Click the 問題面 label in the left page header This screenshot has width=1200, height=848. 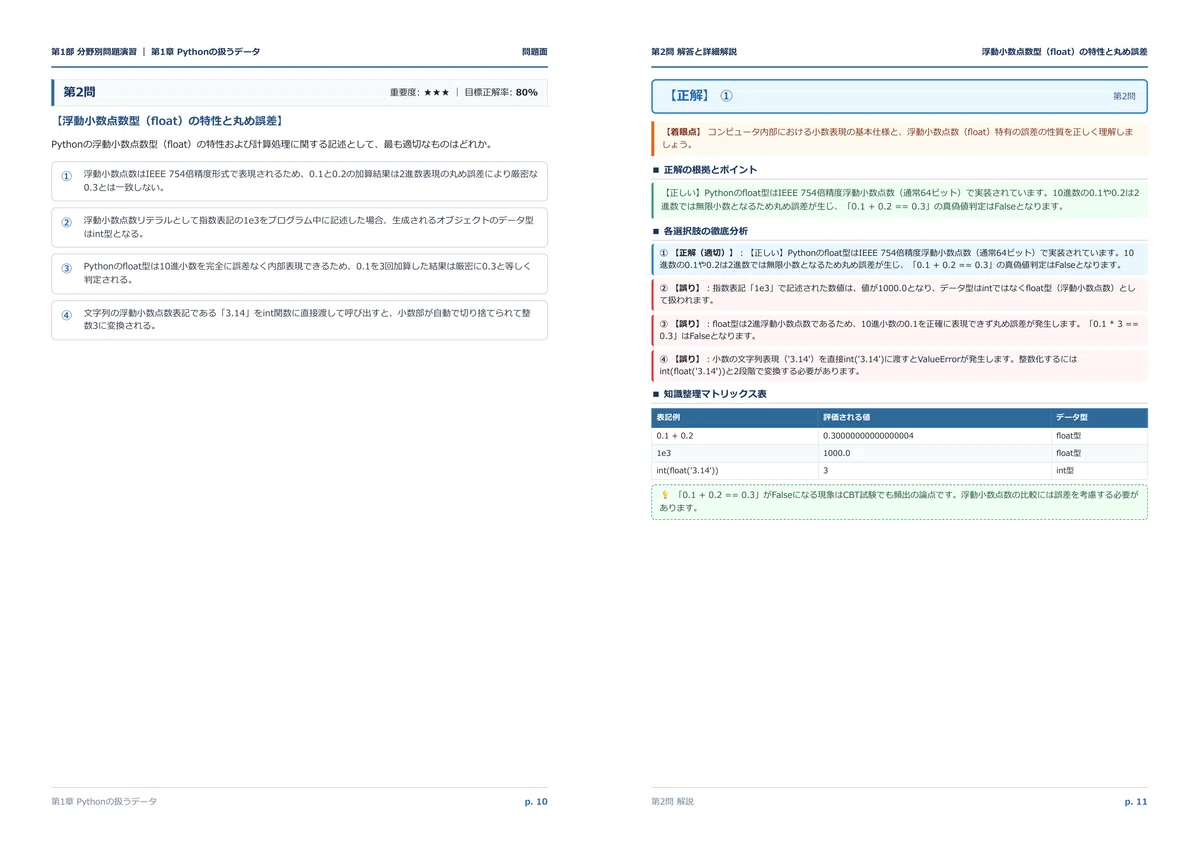click(535, 51)
